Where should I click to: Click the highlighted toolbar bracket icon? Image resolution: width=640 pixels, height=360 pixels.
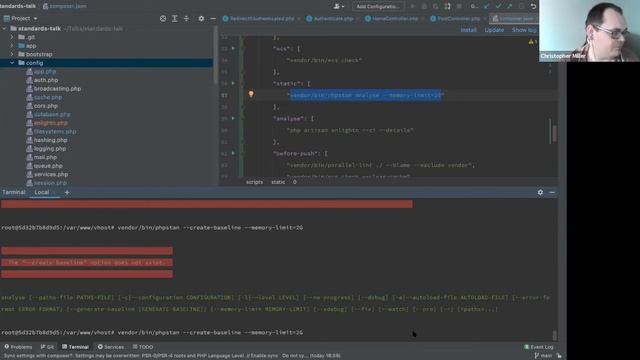447,6
